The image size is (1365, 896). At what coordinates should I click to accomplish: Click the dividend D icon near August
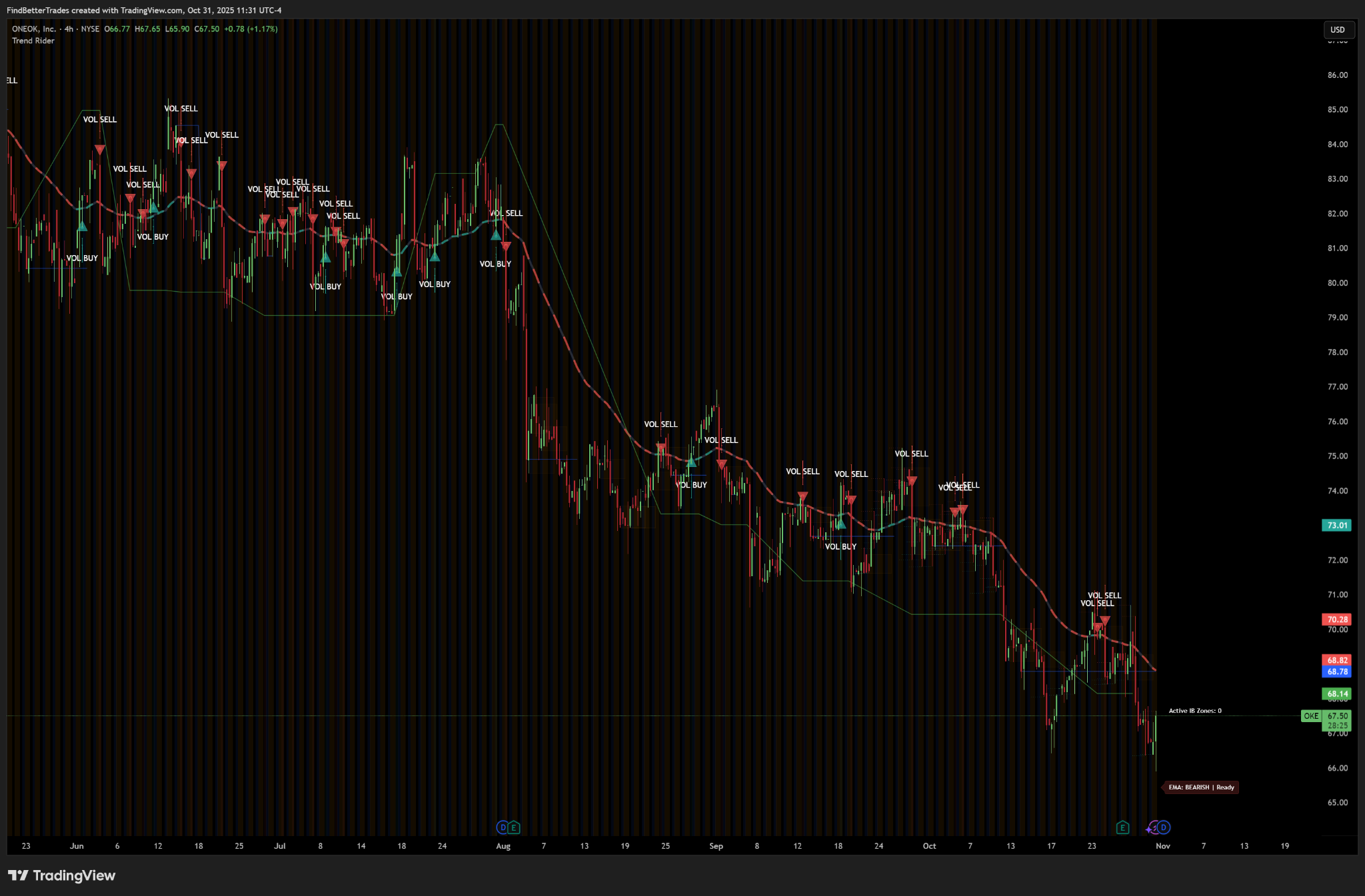pyautogui.click(x=503, y=827)
